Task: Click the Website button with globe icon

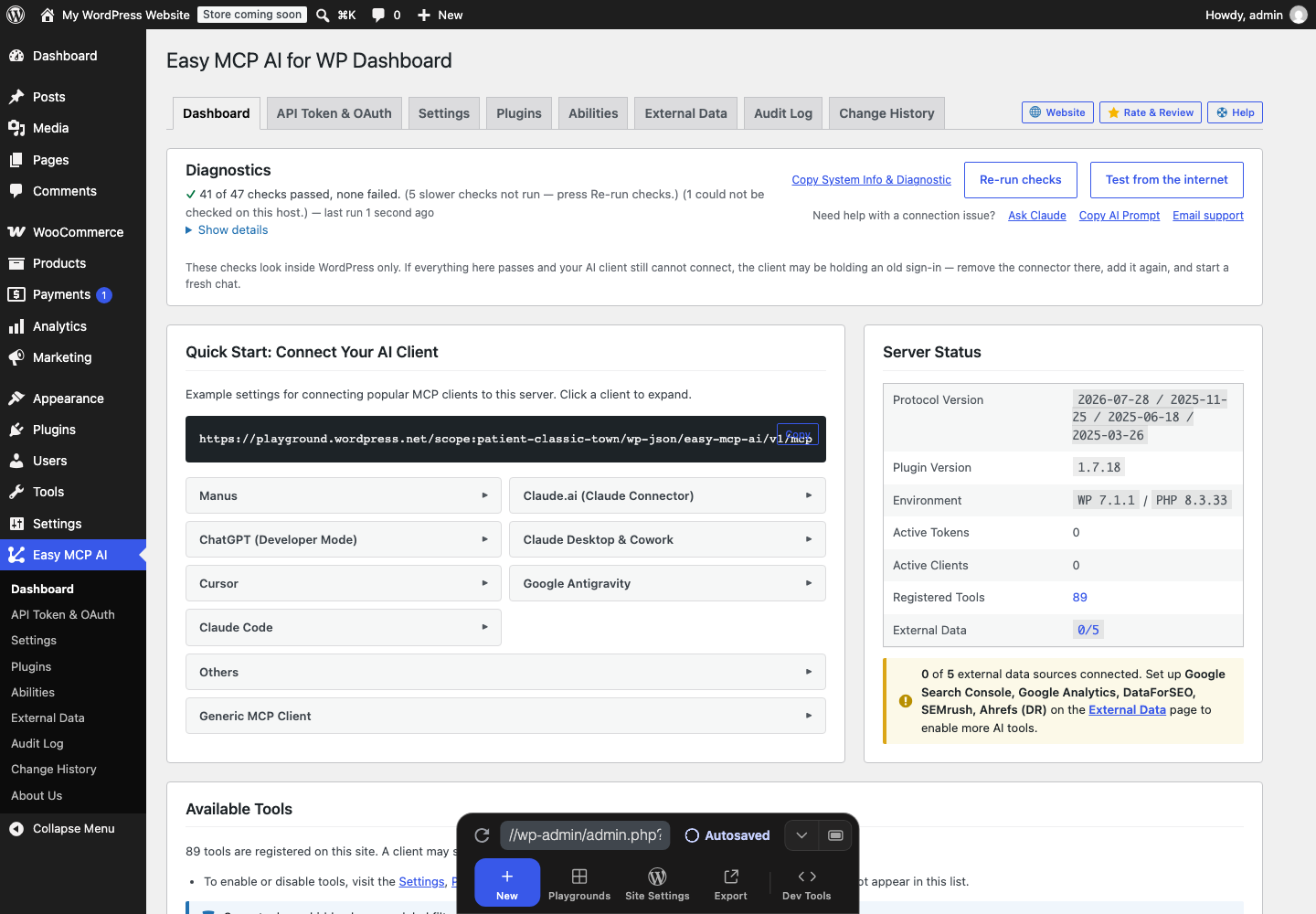Action: (x=1057, y=112)
